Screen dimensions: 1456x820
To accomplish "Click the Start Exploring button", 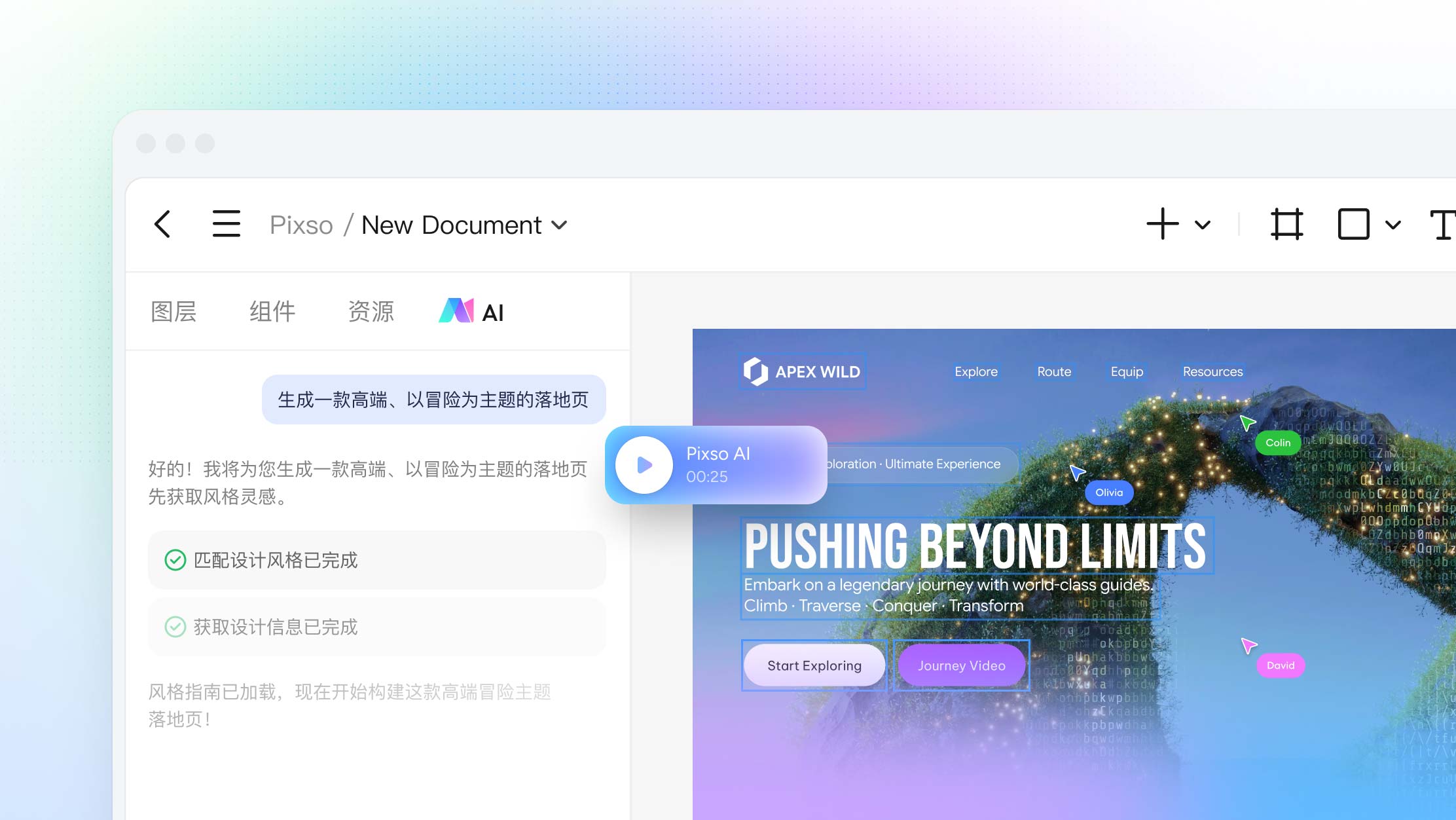I will 814,665.
